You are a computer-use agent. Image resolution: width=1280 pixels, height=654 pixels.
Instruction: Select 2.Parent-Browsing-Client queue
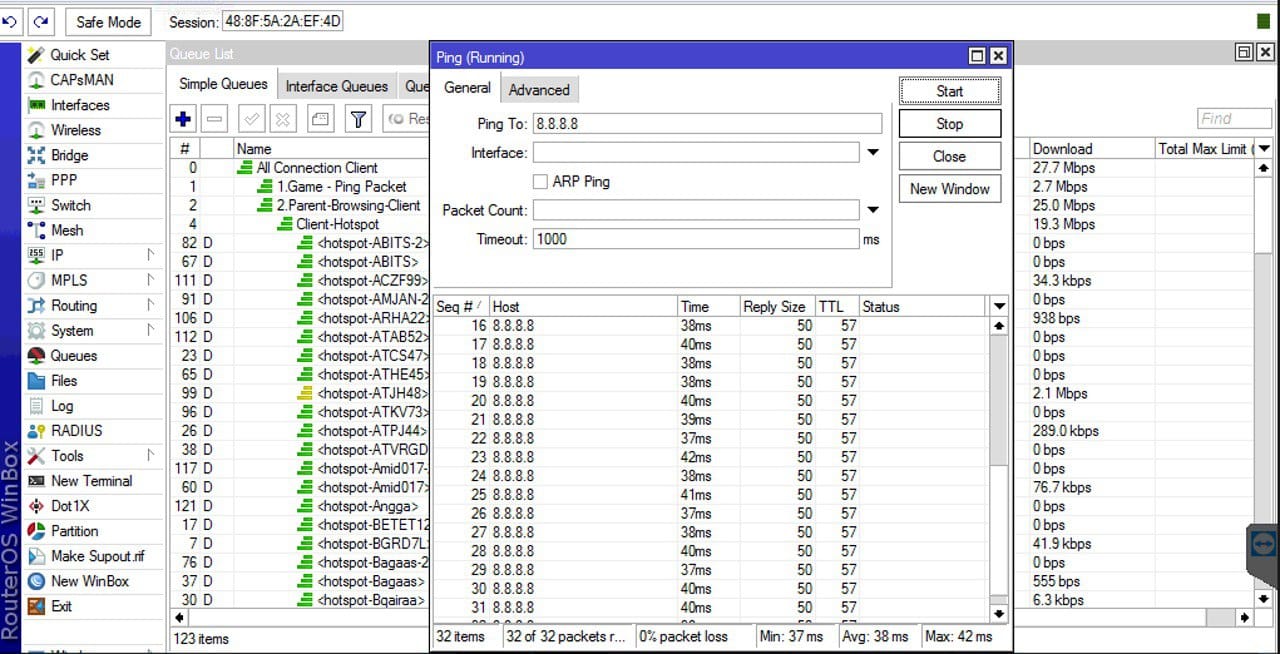(x=348, y=206)
